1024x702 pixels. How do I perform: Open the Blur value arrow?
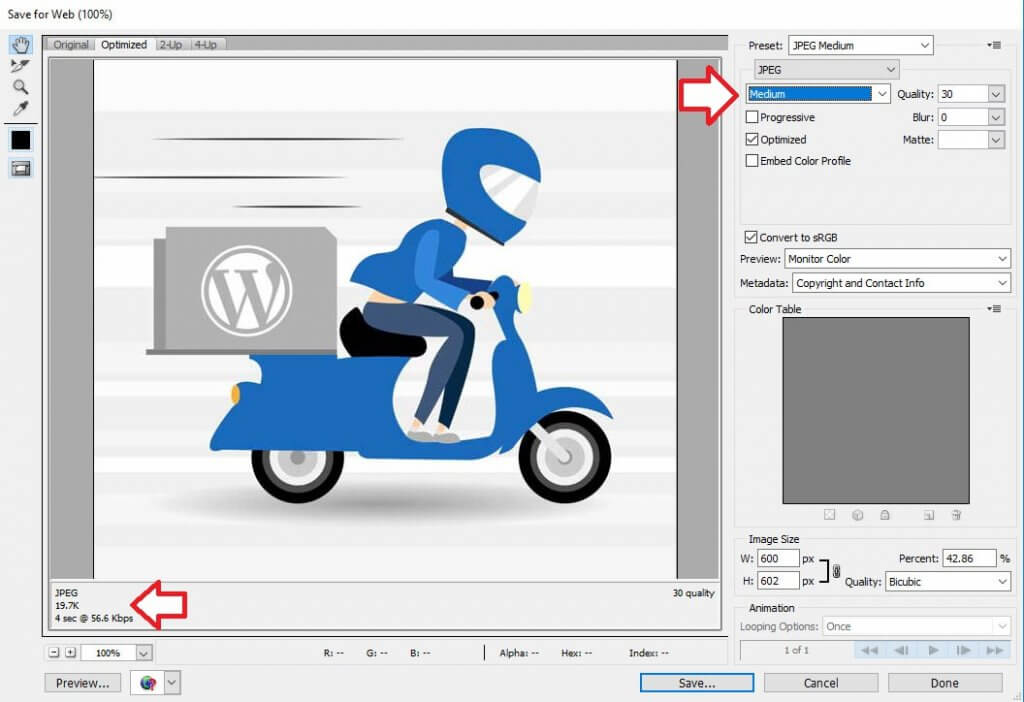coord(995,118)
